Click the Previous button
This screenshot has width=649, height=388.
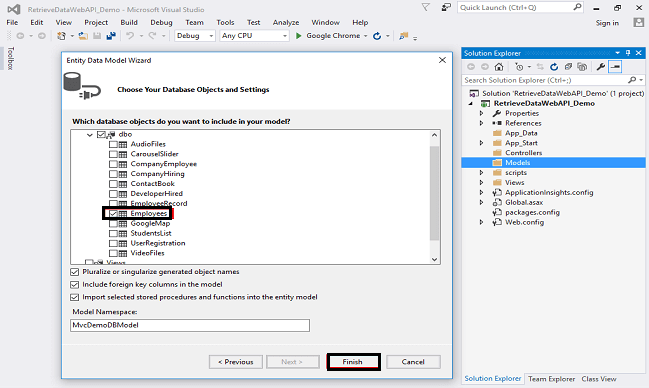[x=236, y=362]
